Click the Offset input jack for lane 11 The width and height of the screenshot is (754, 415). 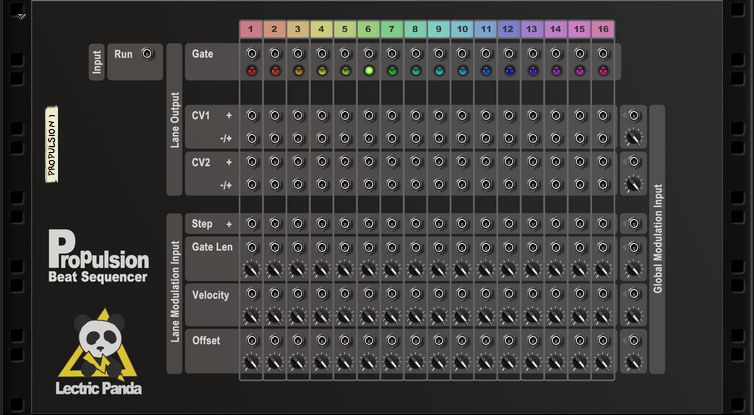[x=486, y=340]
